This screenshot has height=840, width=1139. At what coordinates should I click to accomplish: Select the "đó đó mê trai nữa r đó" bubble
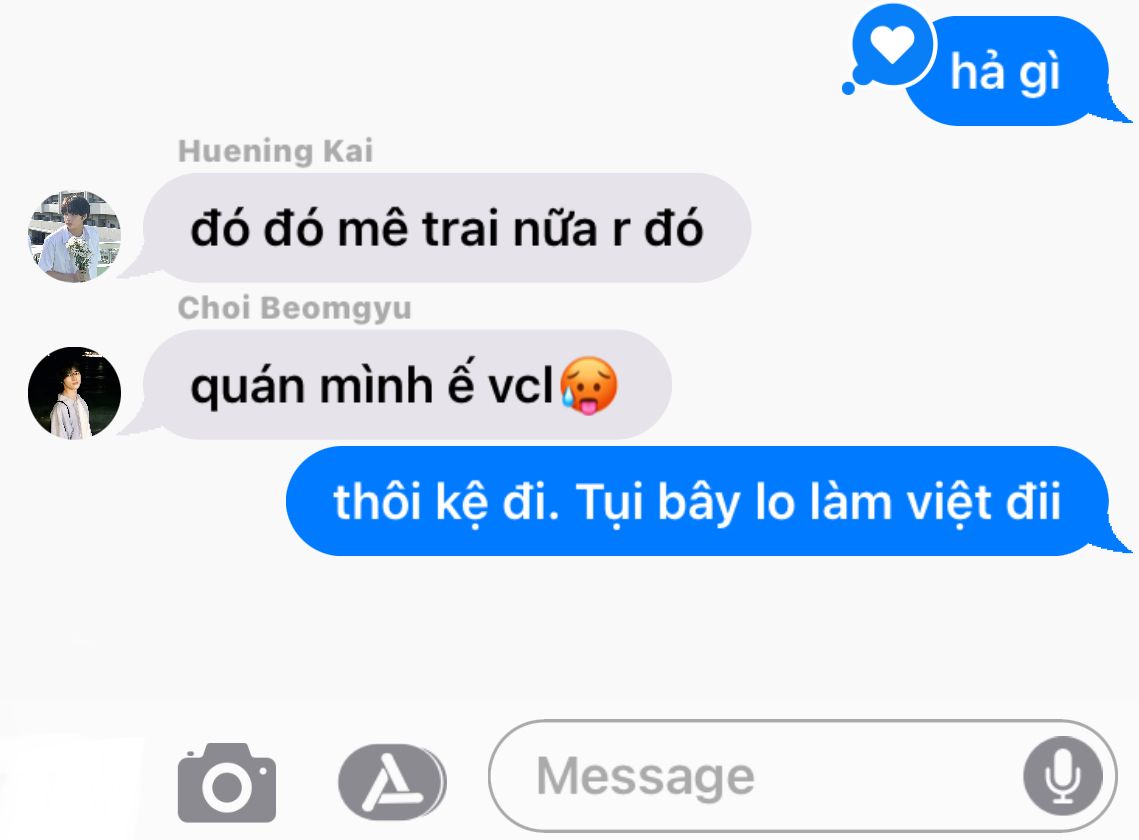coord(446,228)
